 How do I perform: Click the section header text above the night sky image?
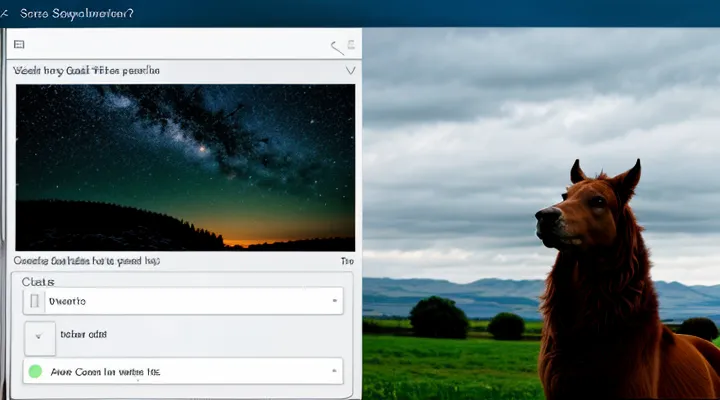pyautogui.click(x=86, y=71)
